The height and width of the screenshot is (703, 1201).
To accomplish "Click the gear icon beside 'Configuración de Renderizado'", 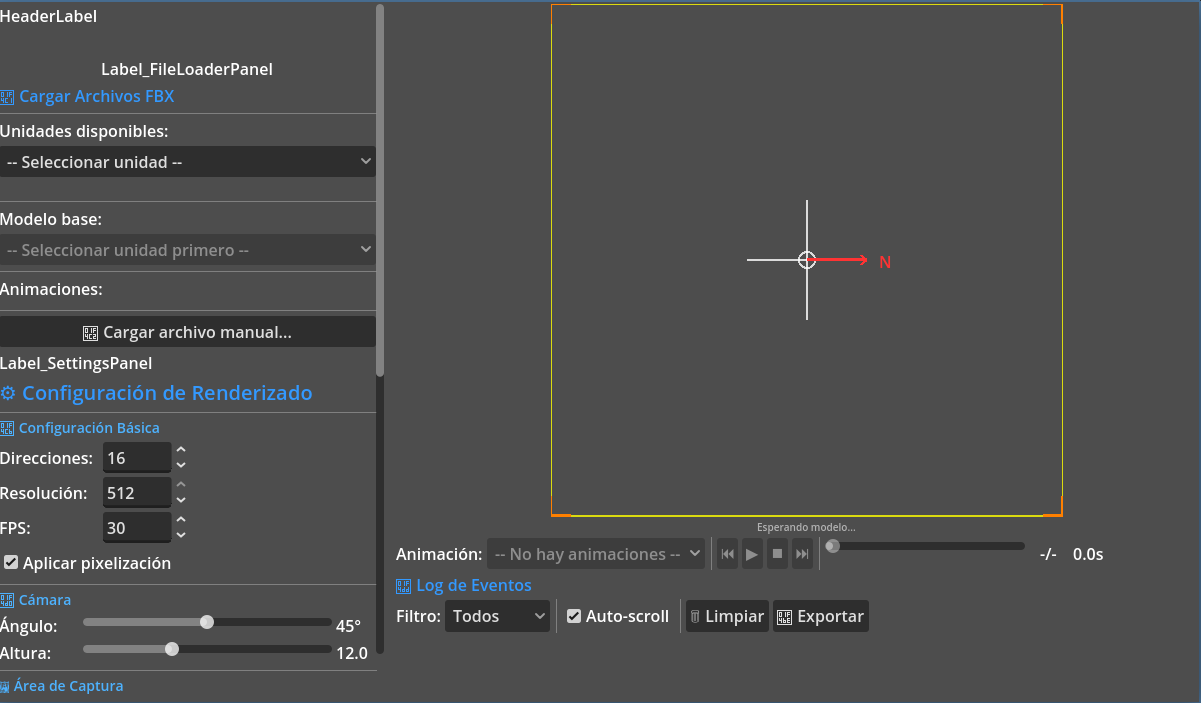I will click(9, 393).
